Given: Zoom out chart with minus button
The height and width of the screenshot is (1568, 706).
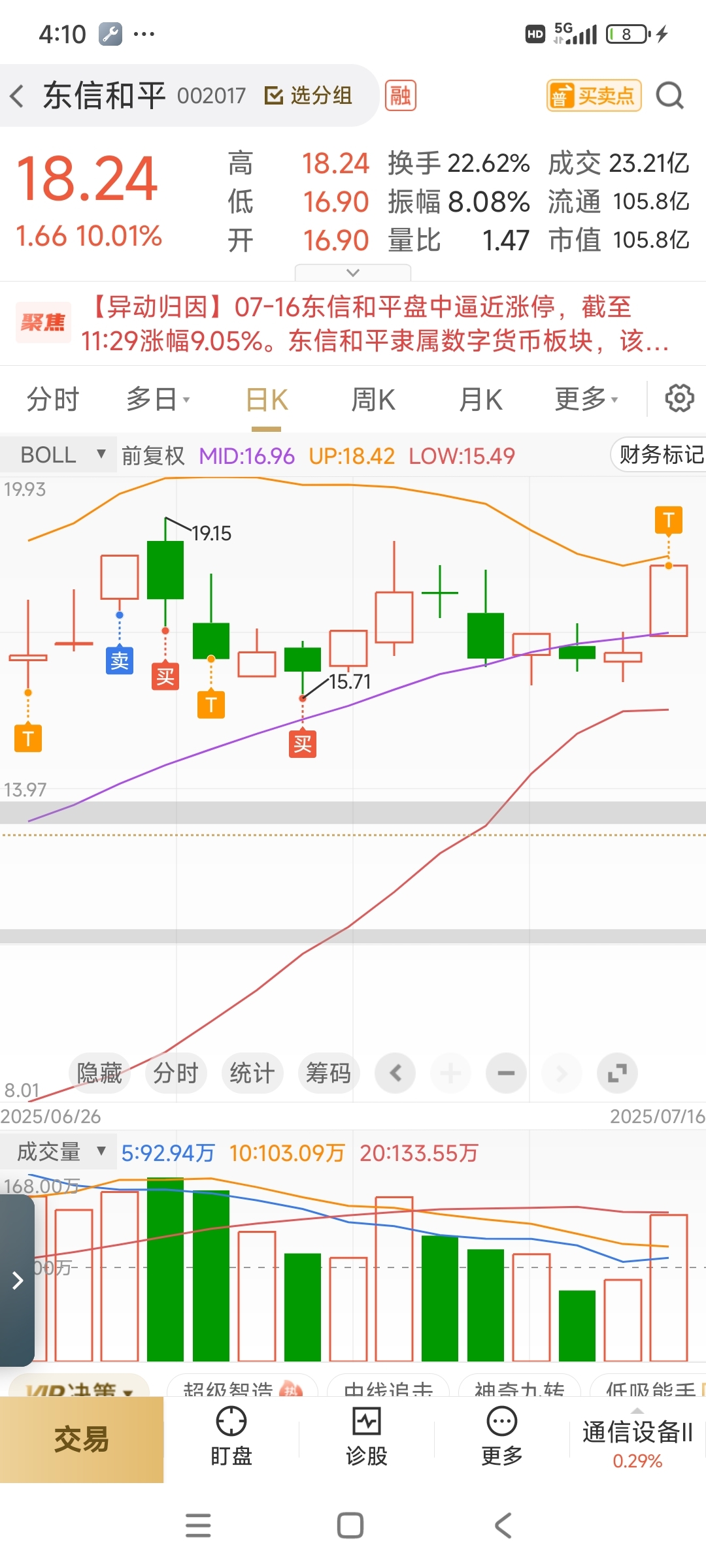Looking at the screenshot, I should (506, 1073).
